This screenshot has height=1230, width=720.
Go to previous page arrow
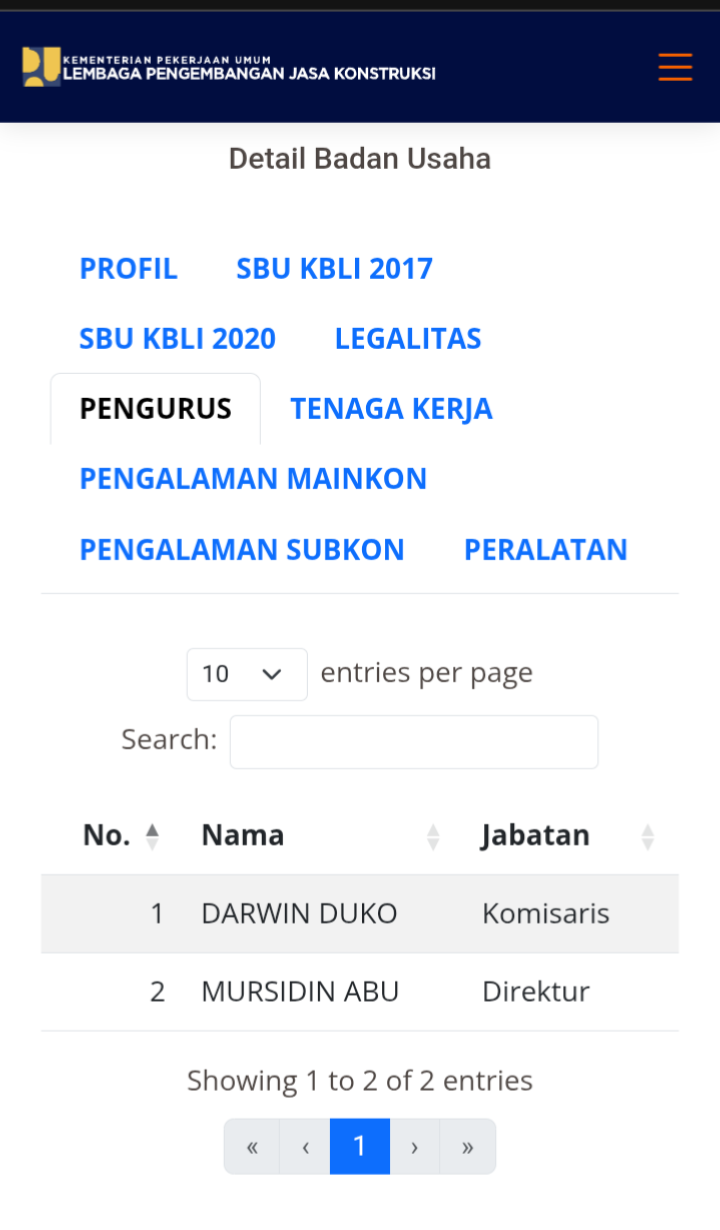click(305, 1147)
